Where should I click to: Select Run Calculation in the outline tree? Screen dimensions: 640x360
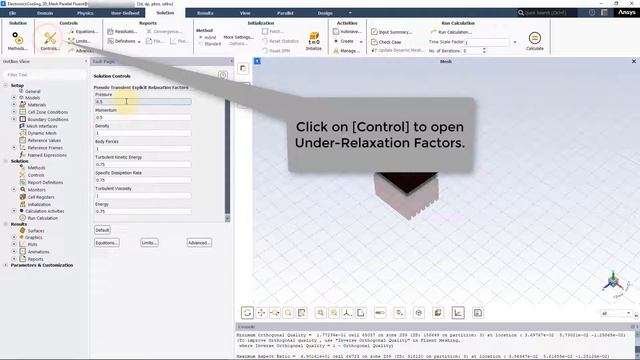point(42,218)
